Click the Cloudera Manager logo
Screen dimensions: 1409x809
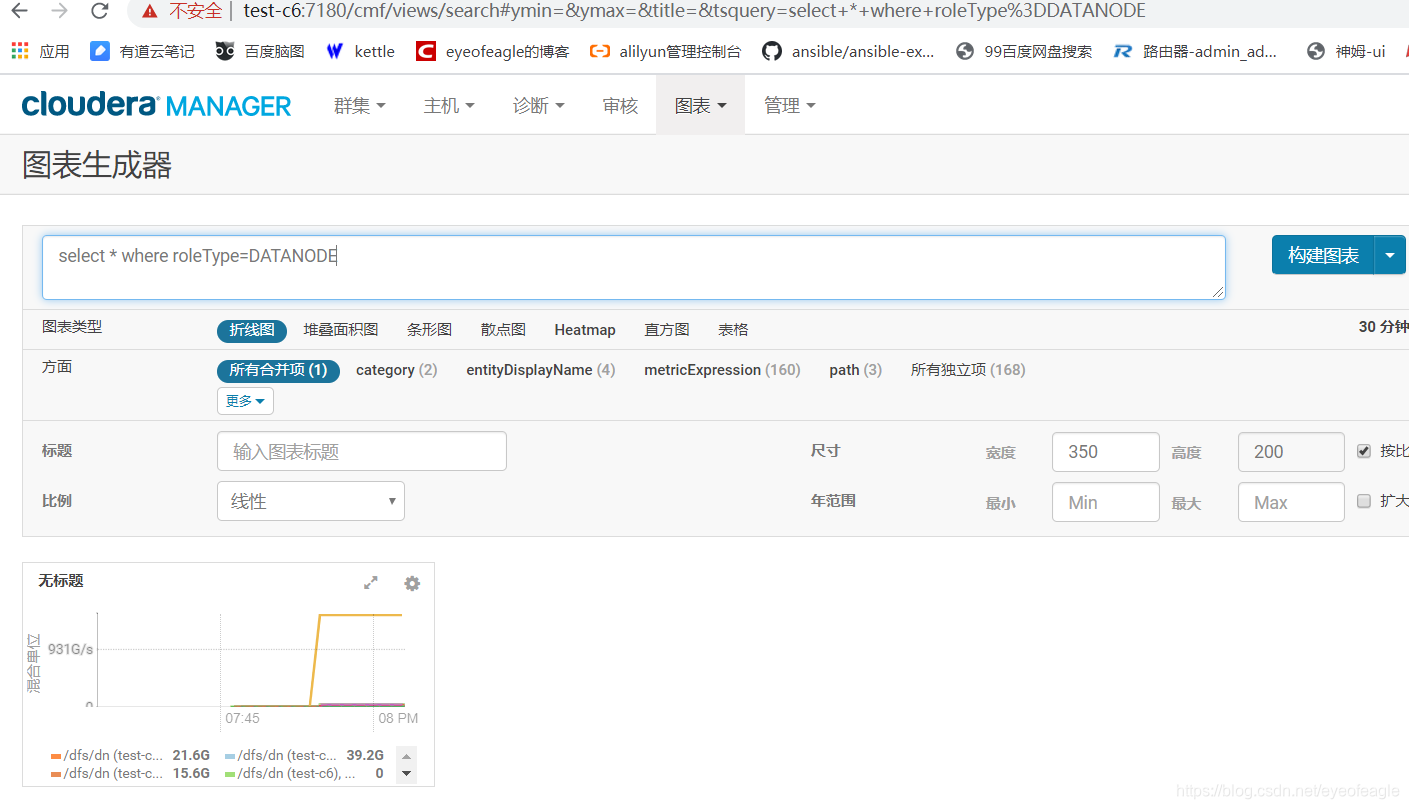pos(156,105)
